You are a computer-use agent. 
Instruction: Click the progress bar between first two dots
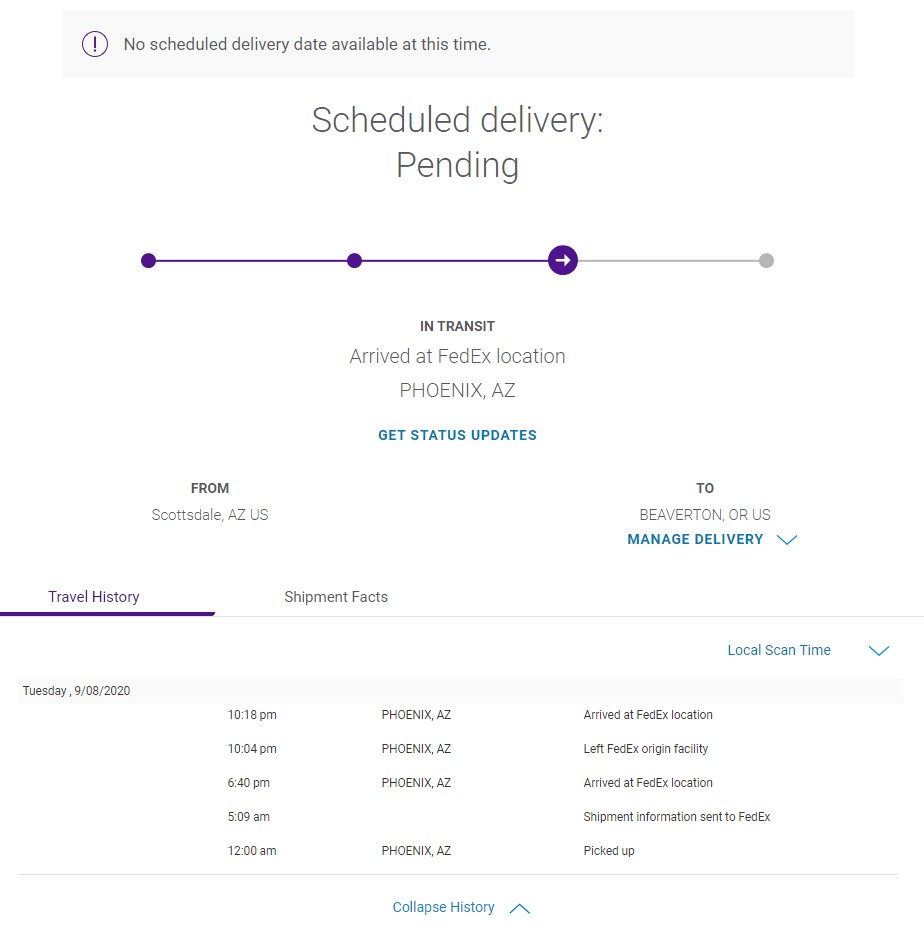[251, 261]
